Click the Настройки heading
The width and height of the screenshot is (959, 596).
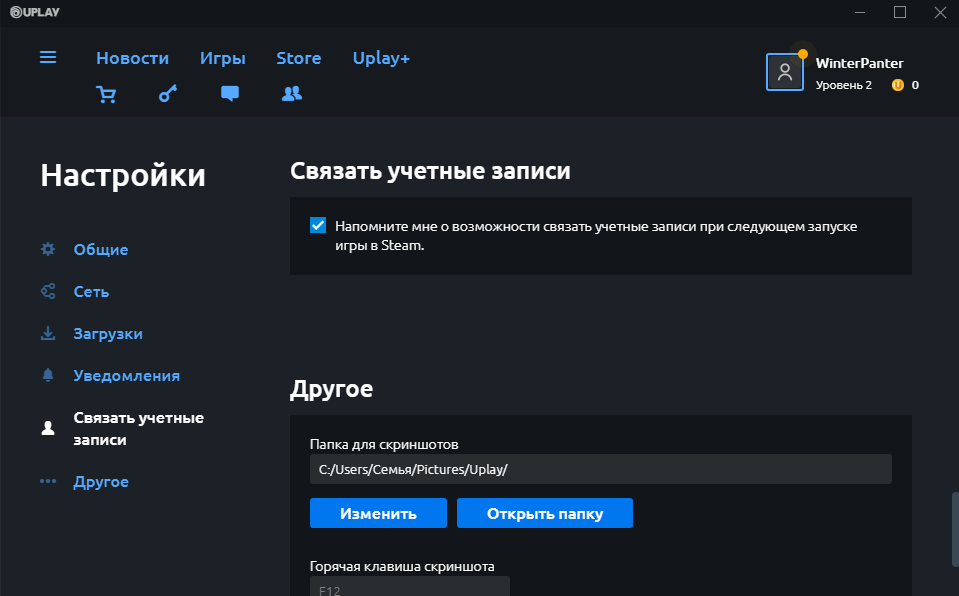point(123,175)
